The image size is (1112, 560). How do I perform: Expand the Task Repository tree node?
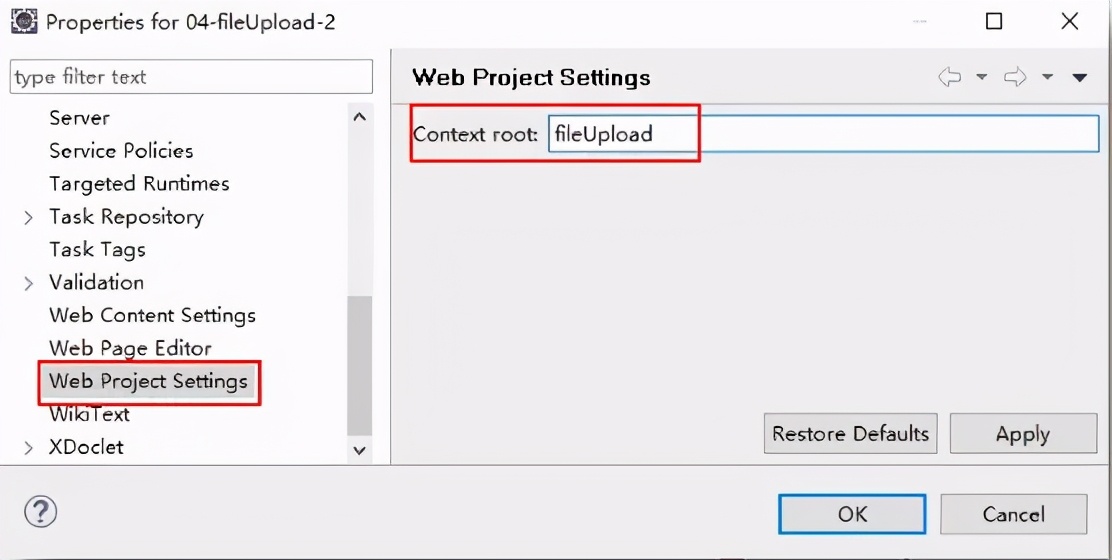(29, 217)
